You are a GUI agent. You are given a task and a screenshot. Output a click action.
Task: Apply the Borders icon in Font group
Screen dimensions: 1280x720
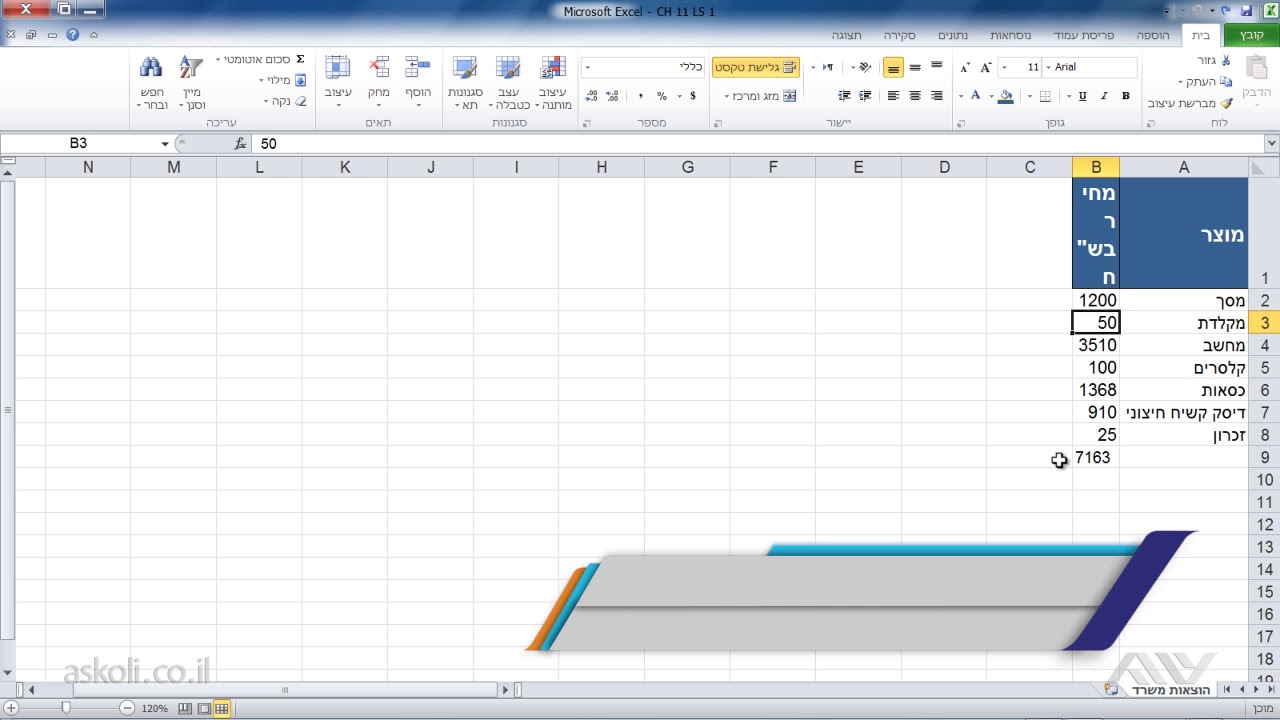coord(1045,96)
